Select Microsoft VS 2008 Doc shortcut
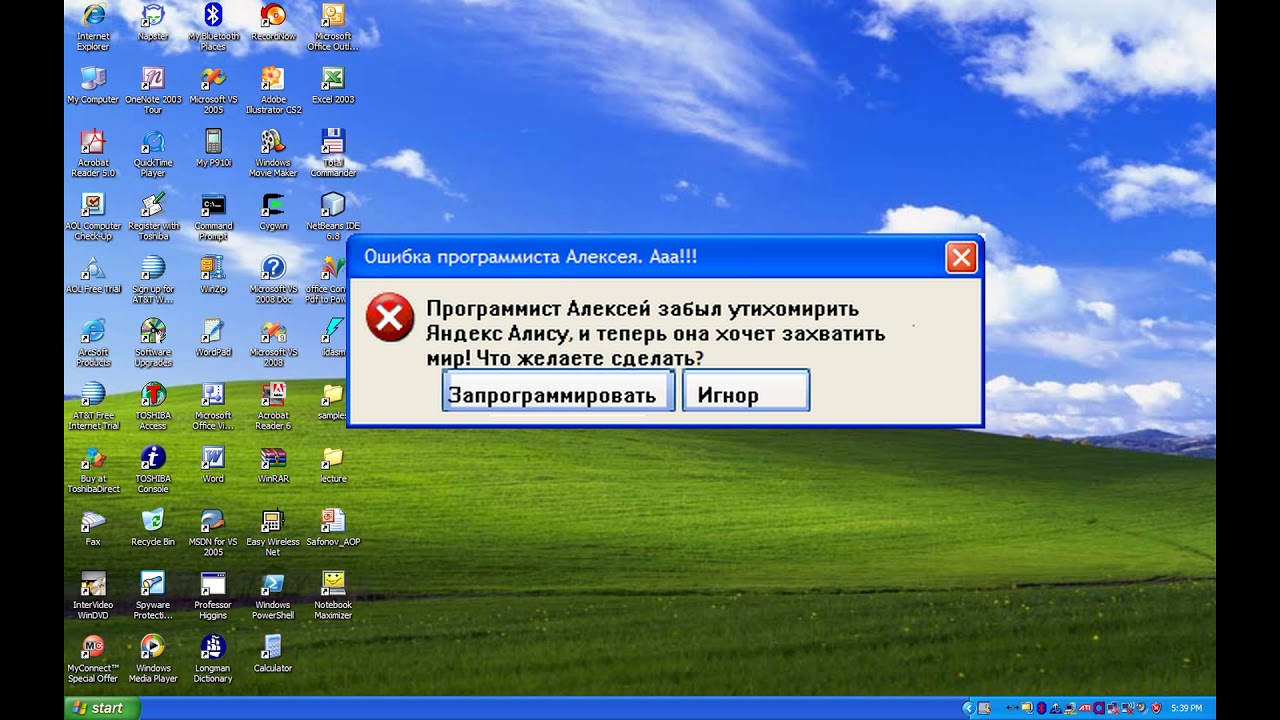 click(273, 279)
